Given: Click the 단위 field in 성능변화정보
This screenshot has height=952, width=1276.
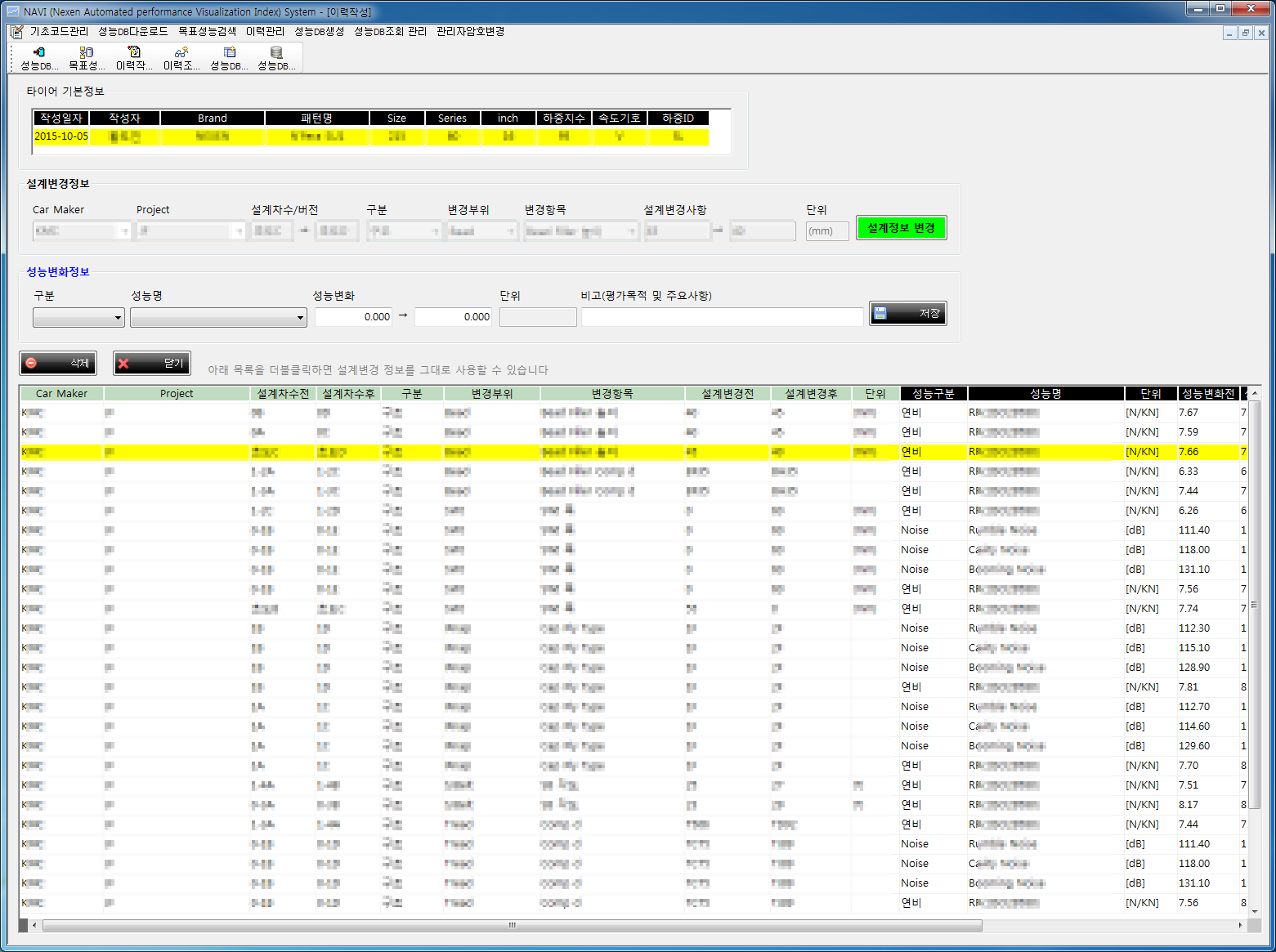Looking at the screenshot, I should tap(538, 317).
